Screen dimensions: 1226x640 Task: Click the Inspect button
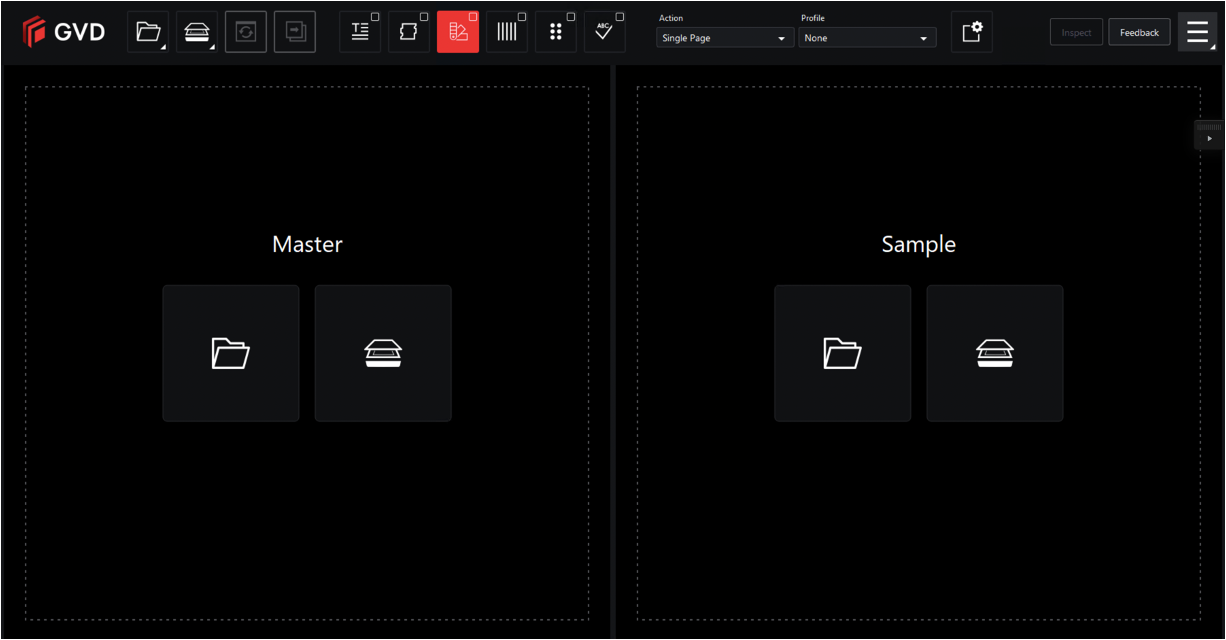click(1076, 32)
